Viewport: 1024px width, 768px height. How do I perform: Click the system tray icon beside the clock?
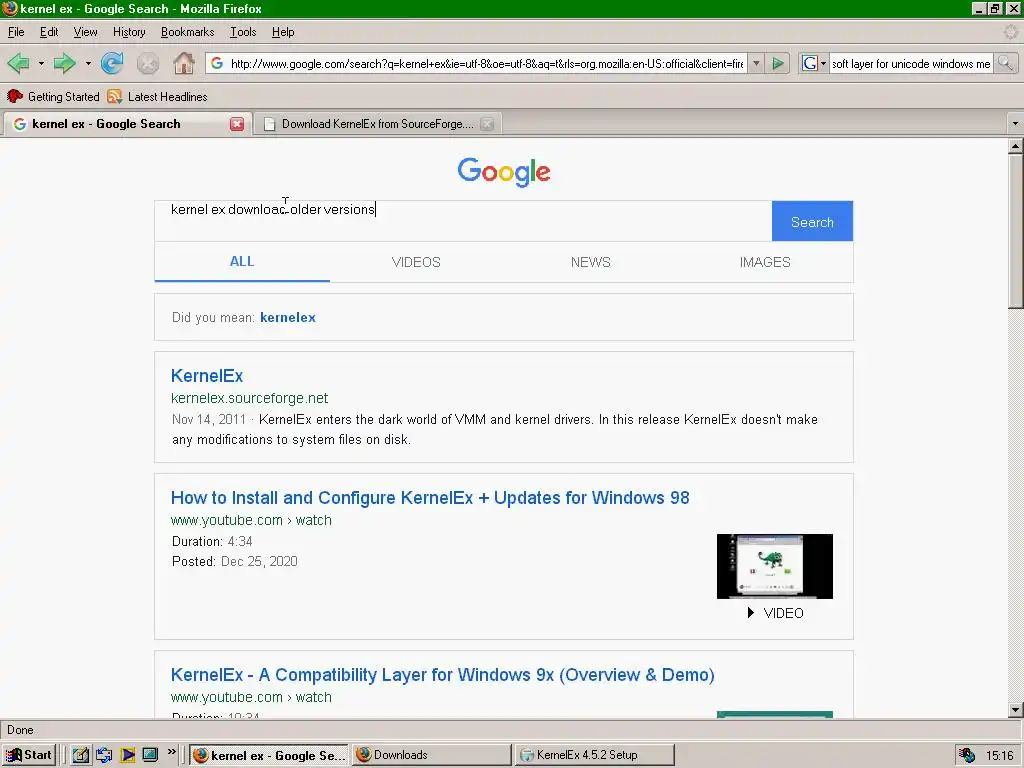(967, 756)
